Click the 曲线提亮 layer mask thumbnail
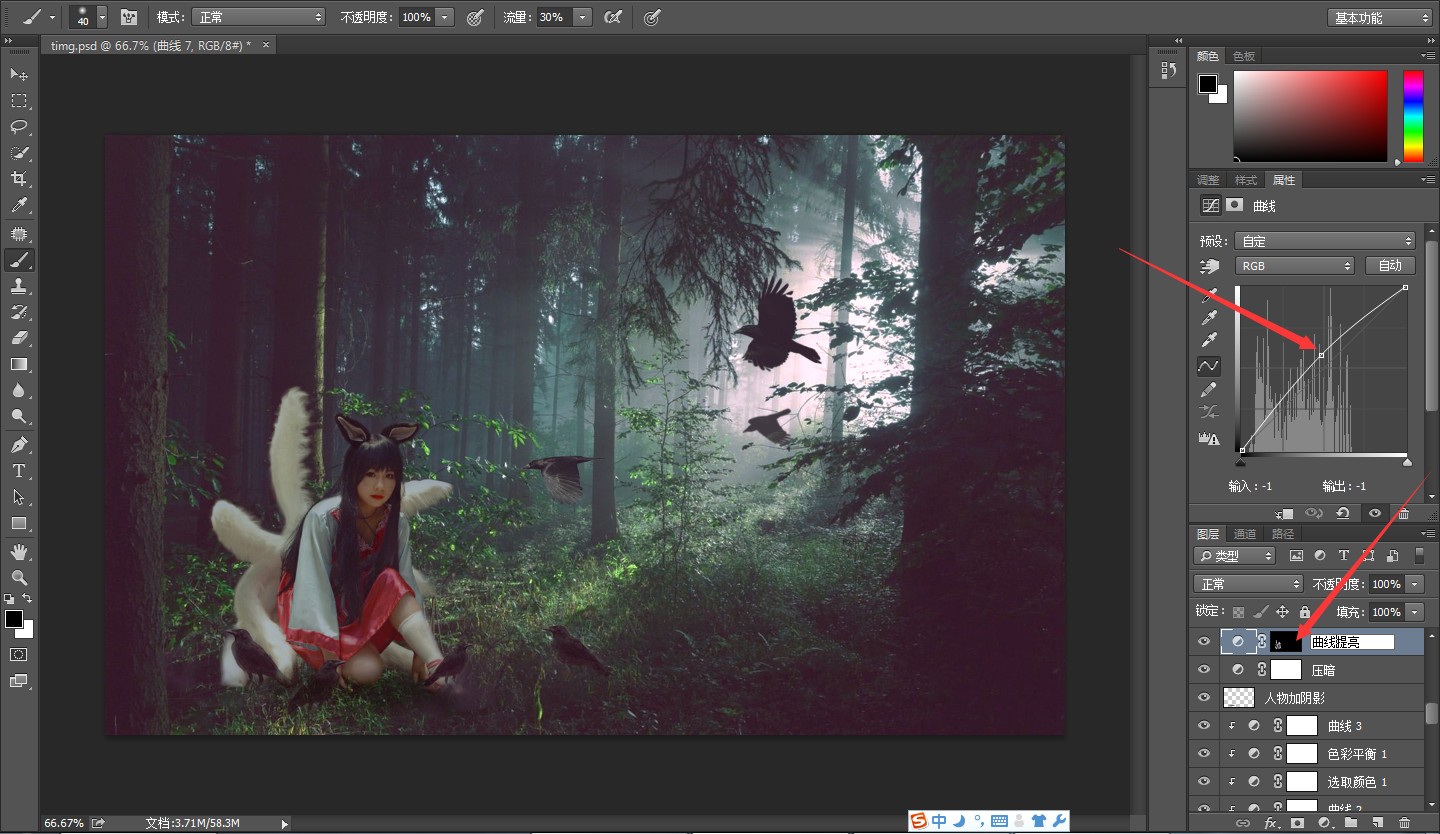1440x834 pixels. click(1286, 642)
